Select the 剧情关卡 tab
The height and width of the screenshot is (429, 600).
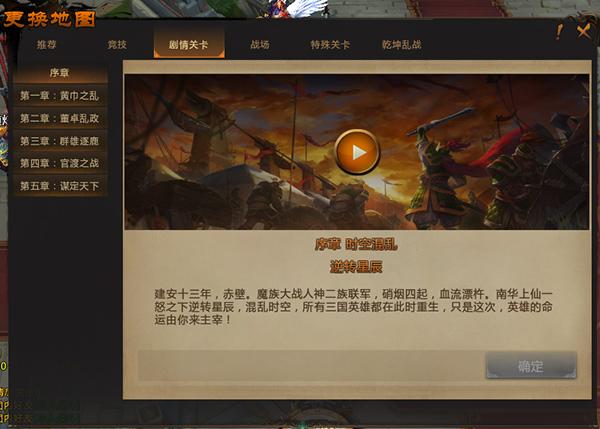tap(189, 44)
